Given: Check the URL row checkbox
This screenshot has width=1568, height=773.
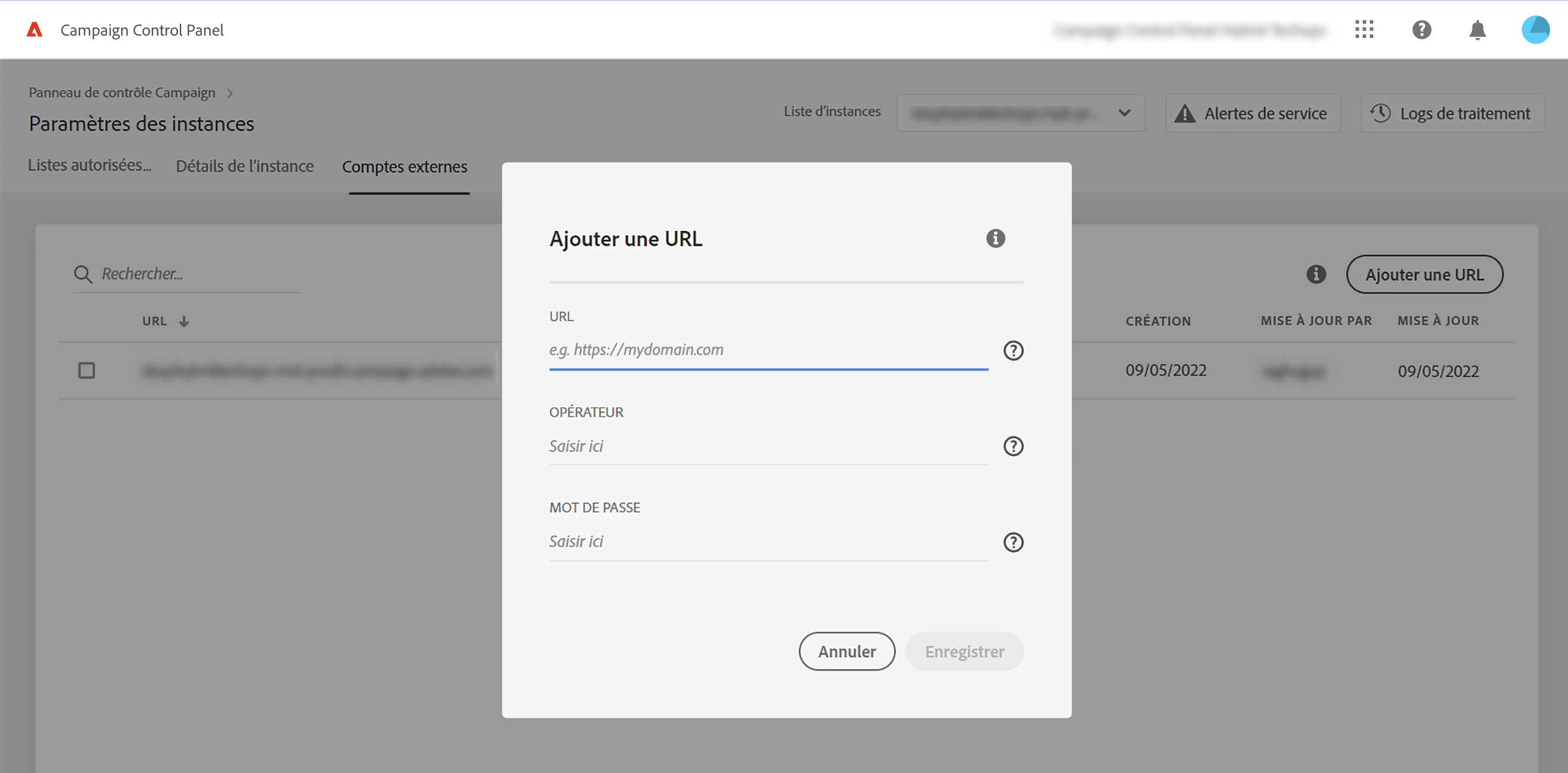Looking at the screenshot, I should click(87, 370).
